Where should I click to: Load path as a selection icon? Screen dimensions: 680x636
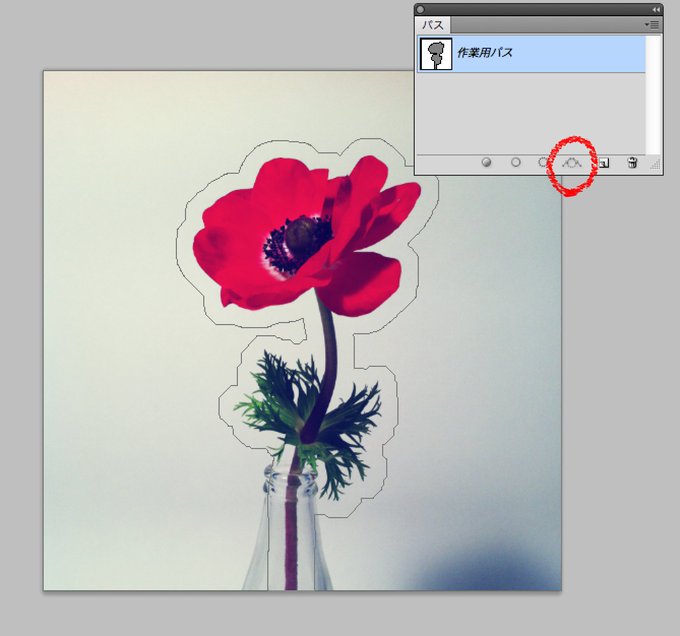pyautogui.click(x=543, y=163)
